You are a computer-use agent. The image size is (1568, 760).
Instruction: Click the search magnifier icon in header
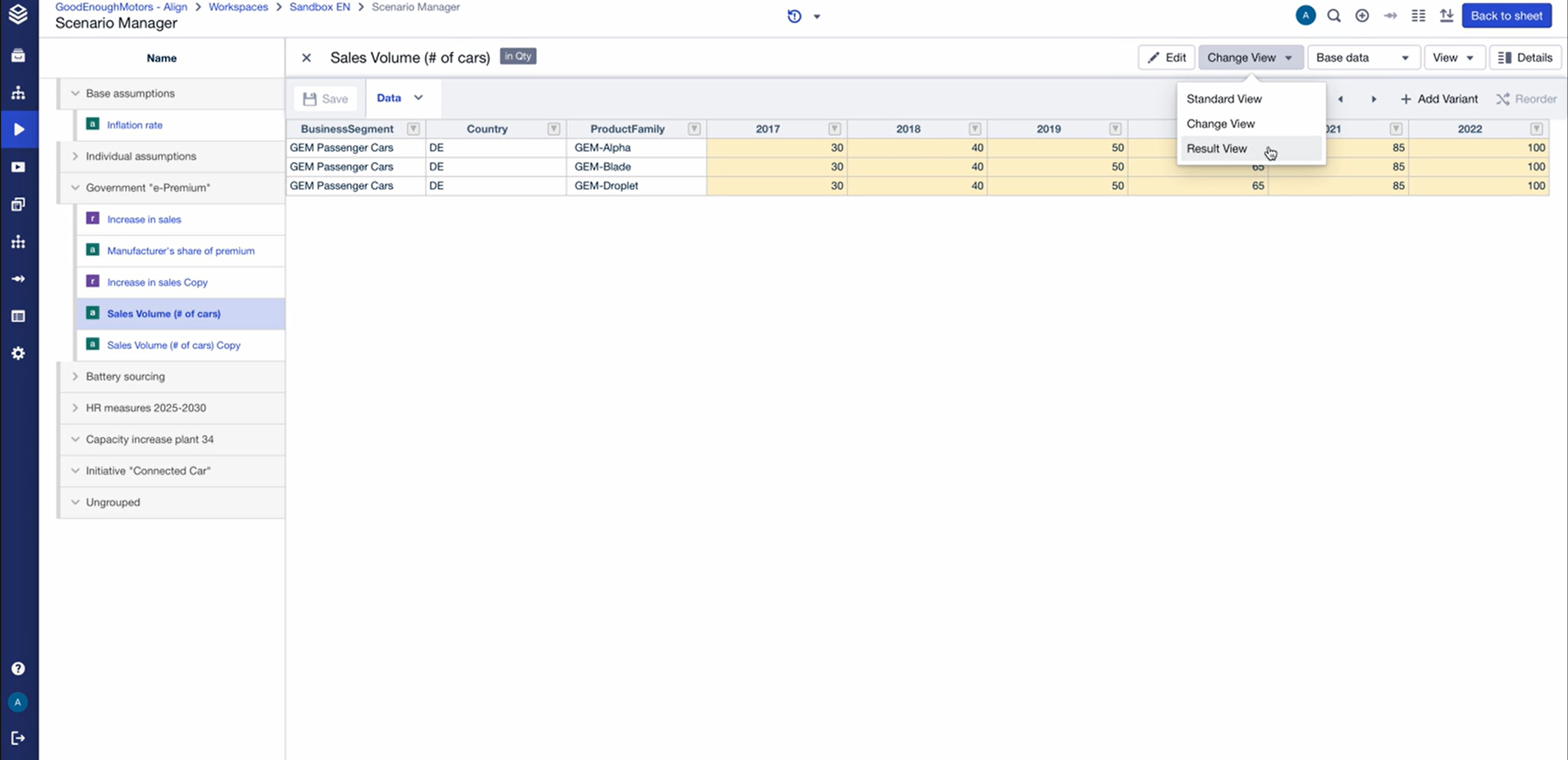click(x=1333, y=16)
